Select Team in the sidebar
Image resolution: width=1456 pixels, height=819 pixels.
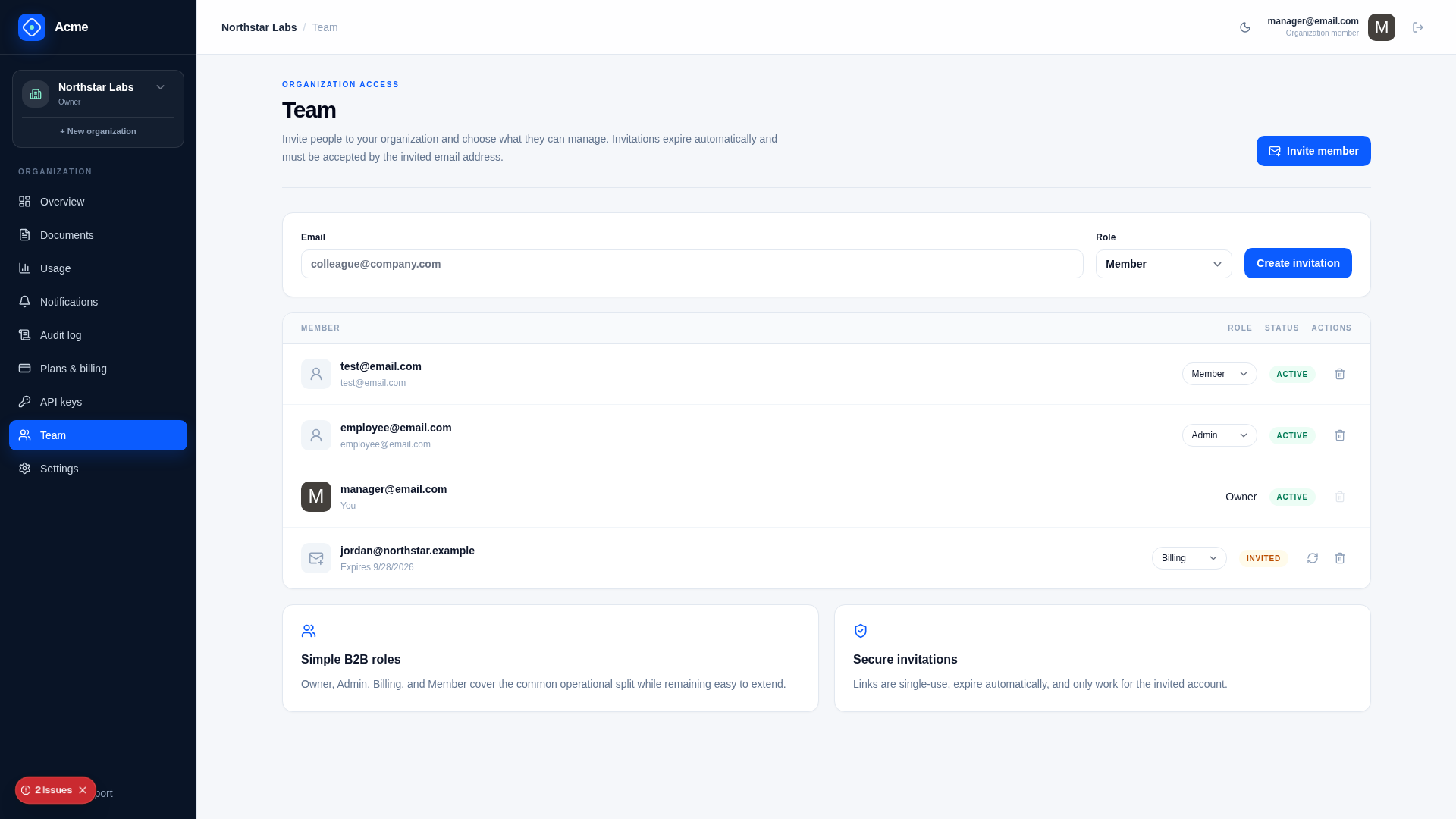(98, 435)
